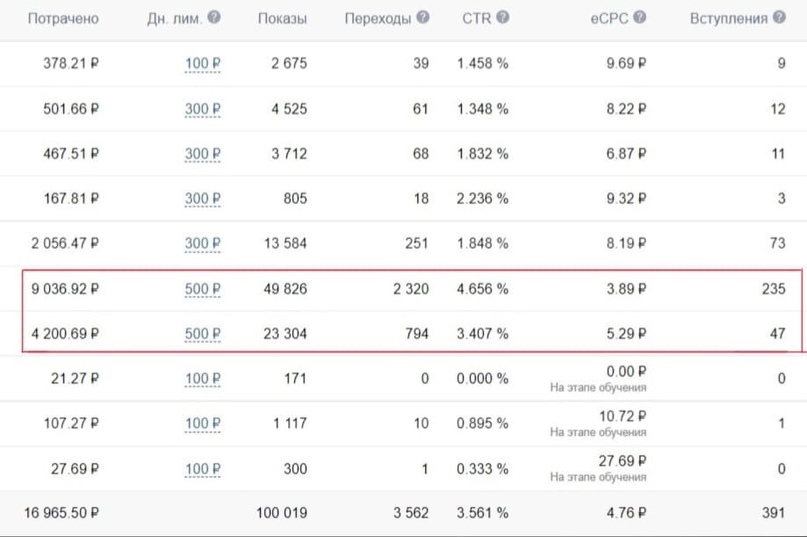Click eCPC value 5.29 ₽

coord(626,334)
